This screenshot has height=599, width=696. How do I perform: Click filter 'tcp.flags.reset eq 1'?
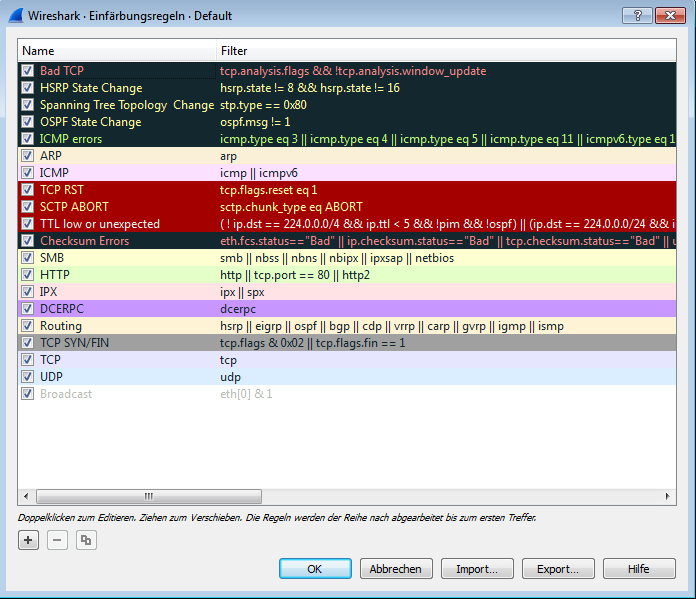click(269, 190)
